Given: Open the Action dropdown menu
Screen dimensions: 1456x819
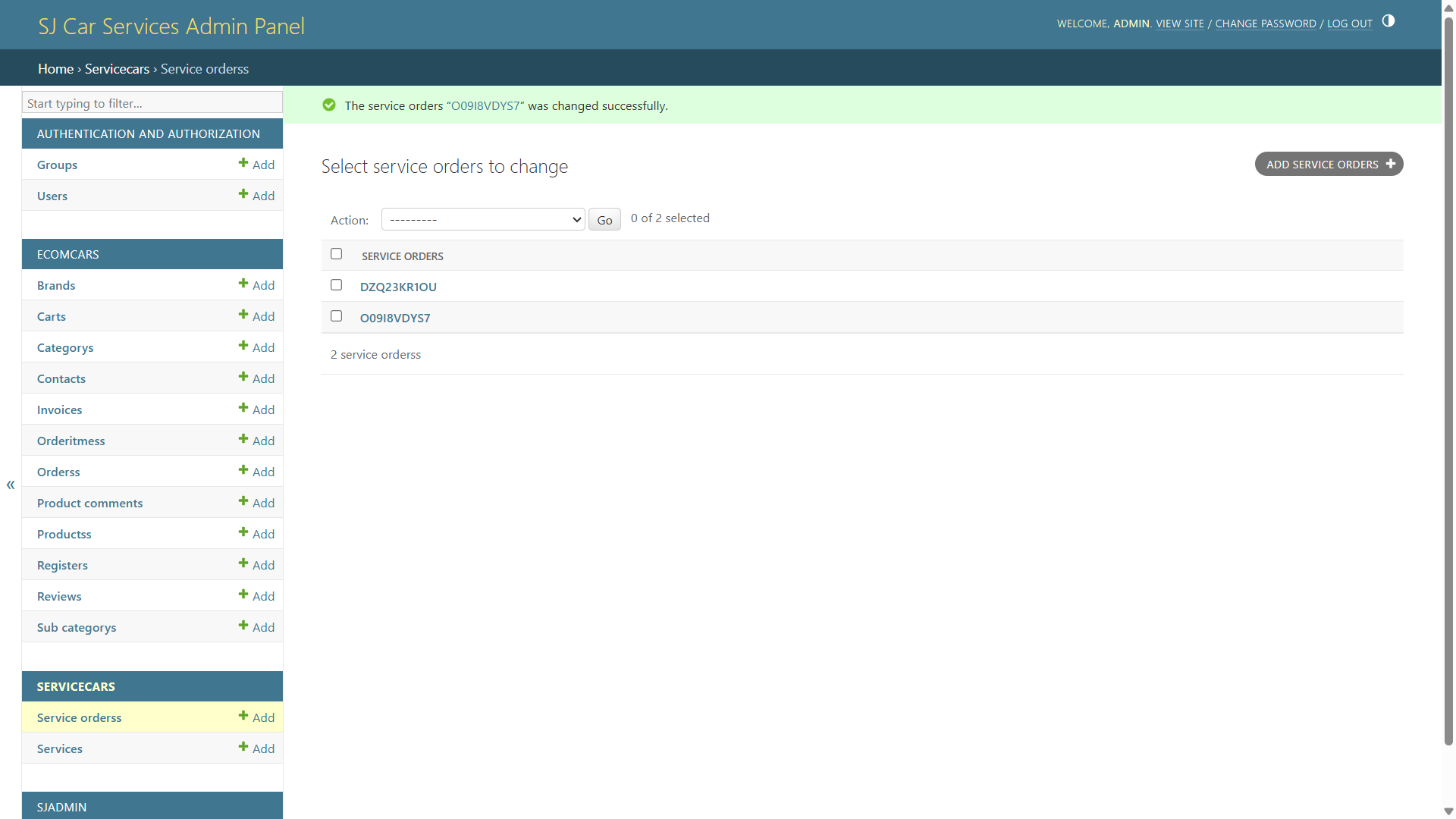Looking at the screenshot, I should 483,220.
